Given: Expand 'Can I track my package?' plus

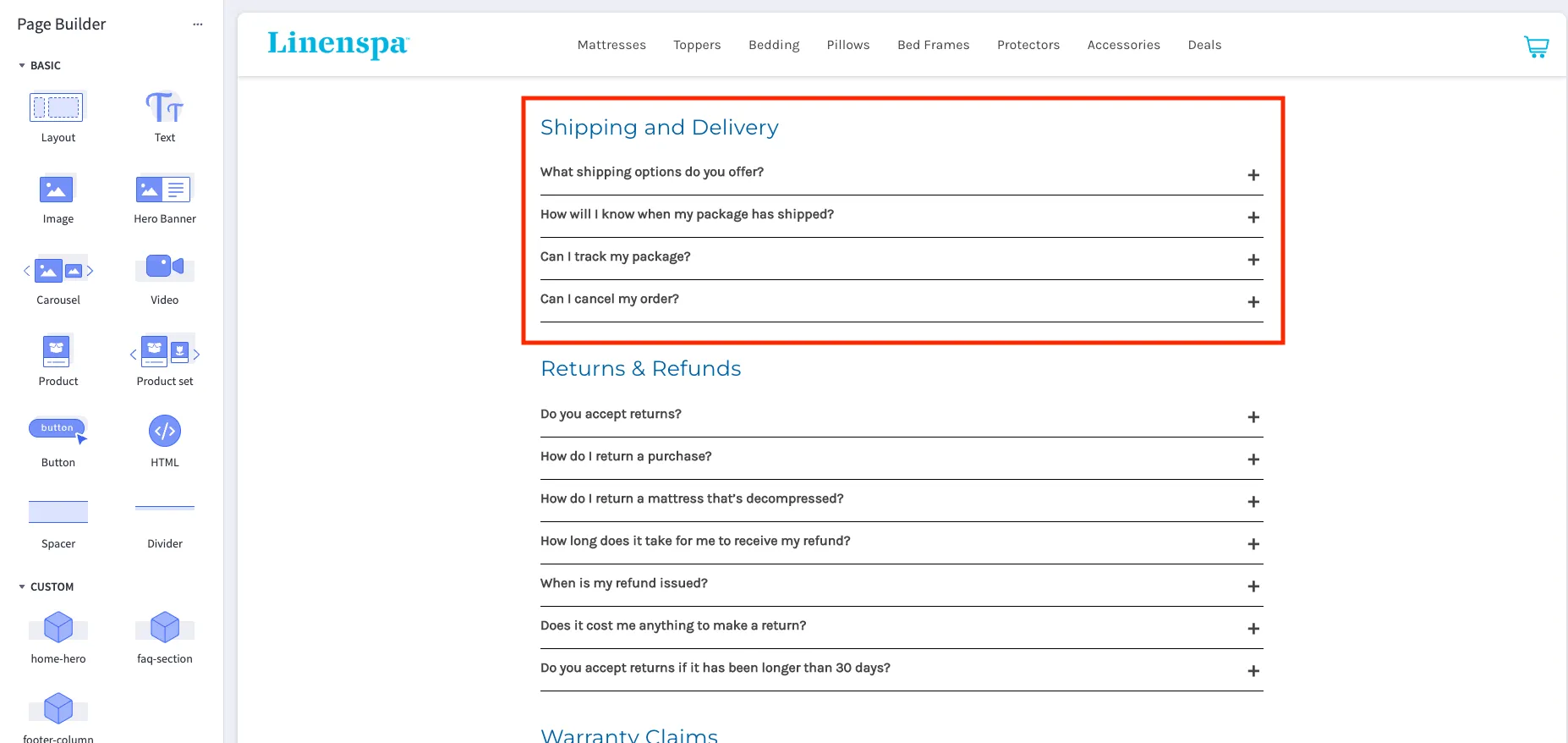Looking at the screenshot, I should (1253, 260).
